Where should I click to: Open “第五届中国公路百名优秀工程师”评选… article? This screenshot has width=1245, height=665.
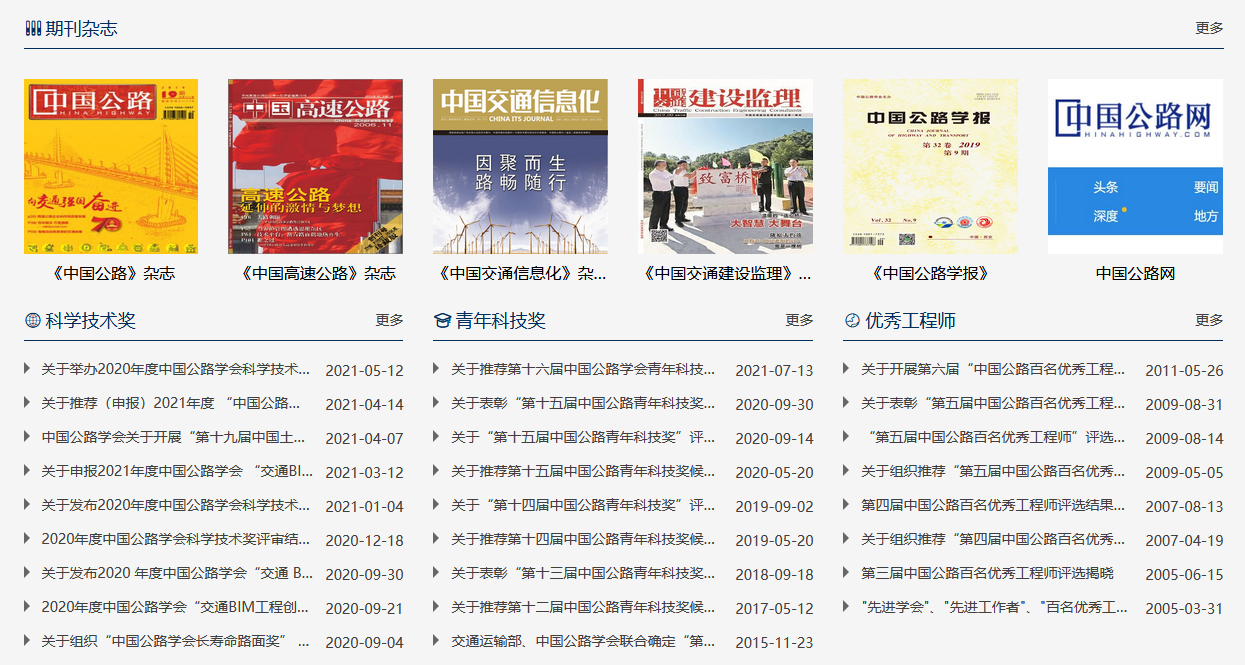997,437
